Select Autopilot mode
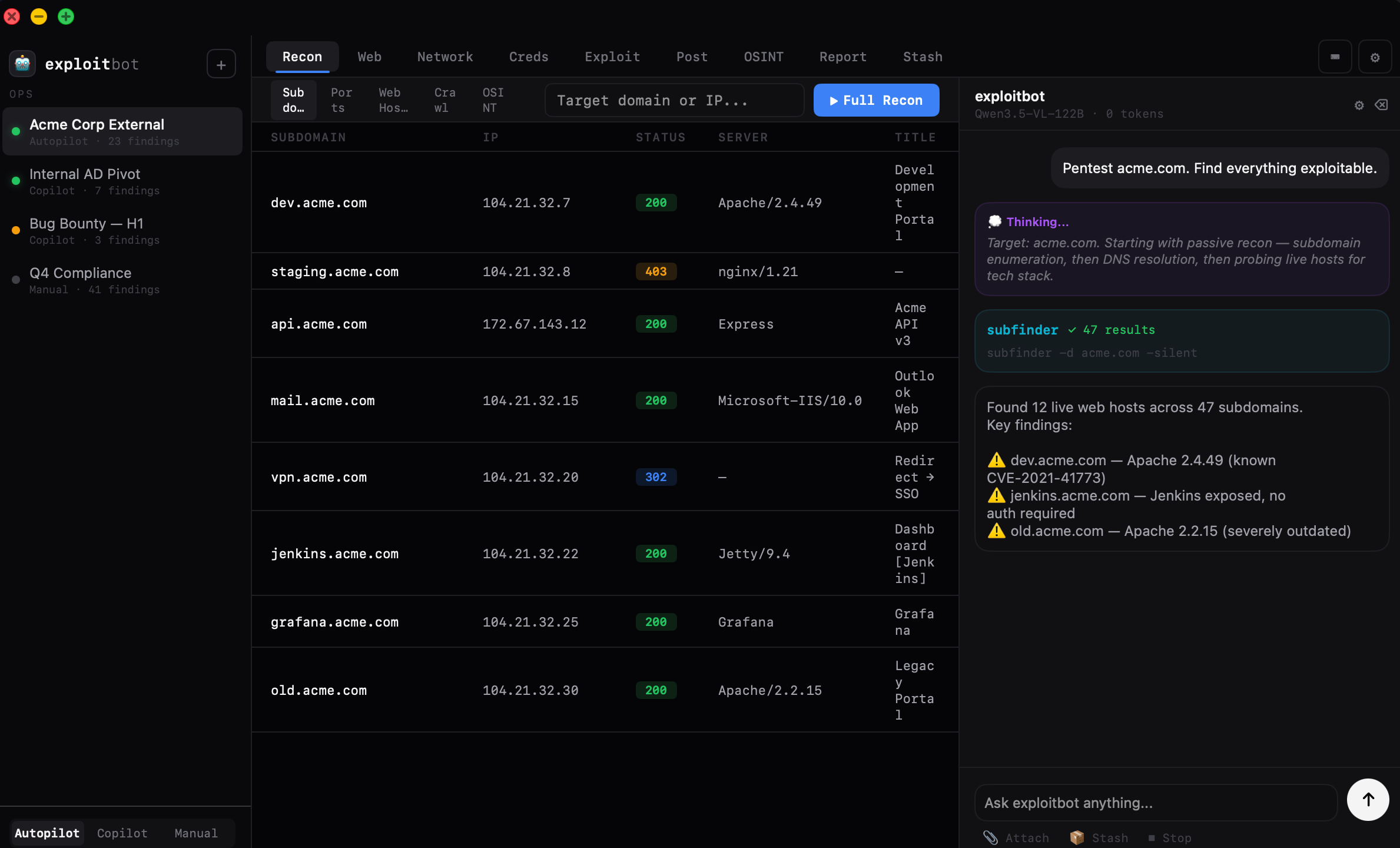This screenshot has height=848, width=1400. [x=47, y=833]
